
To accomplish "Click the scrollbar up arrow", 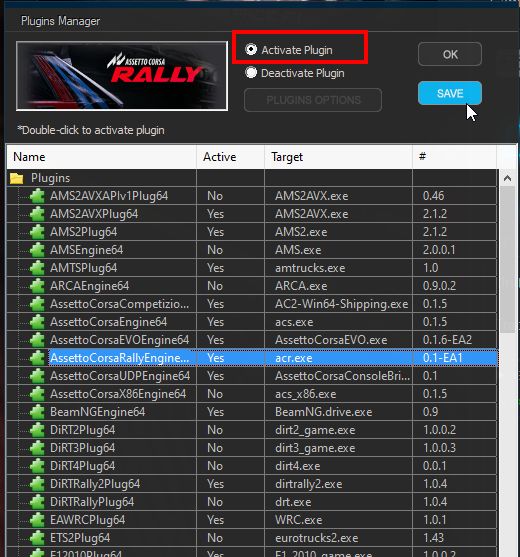I will coord(508,178).
